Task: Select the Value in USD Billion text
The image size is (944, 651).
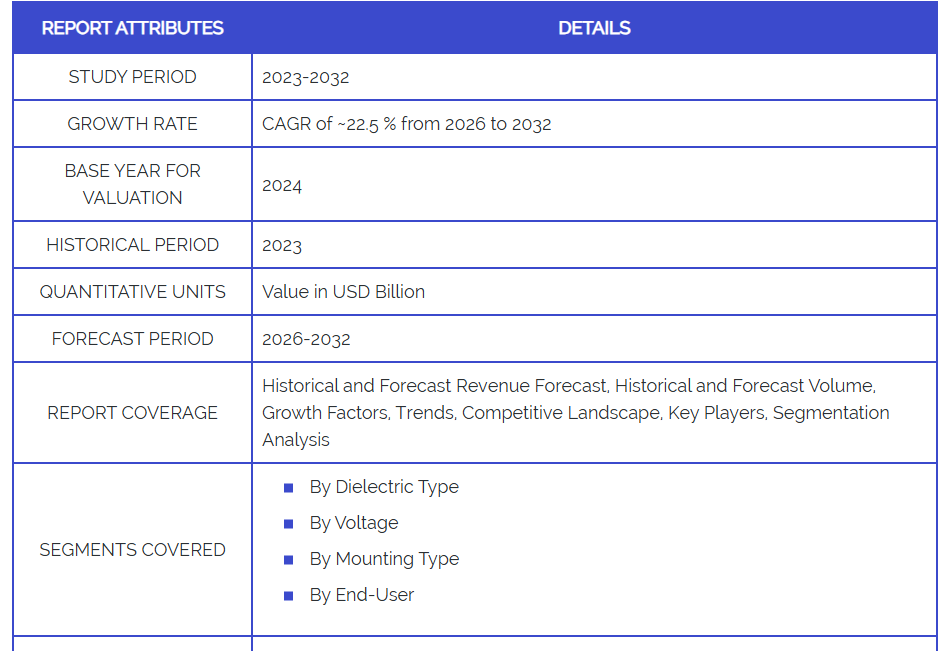Action: (x=343, y=292)
